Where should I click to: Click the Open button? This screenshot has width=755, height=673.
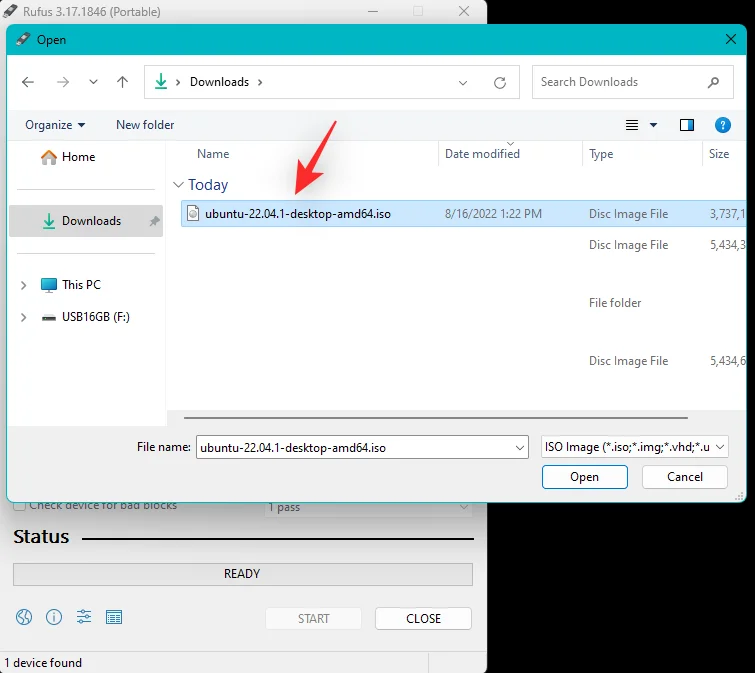click(584, 477)
